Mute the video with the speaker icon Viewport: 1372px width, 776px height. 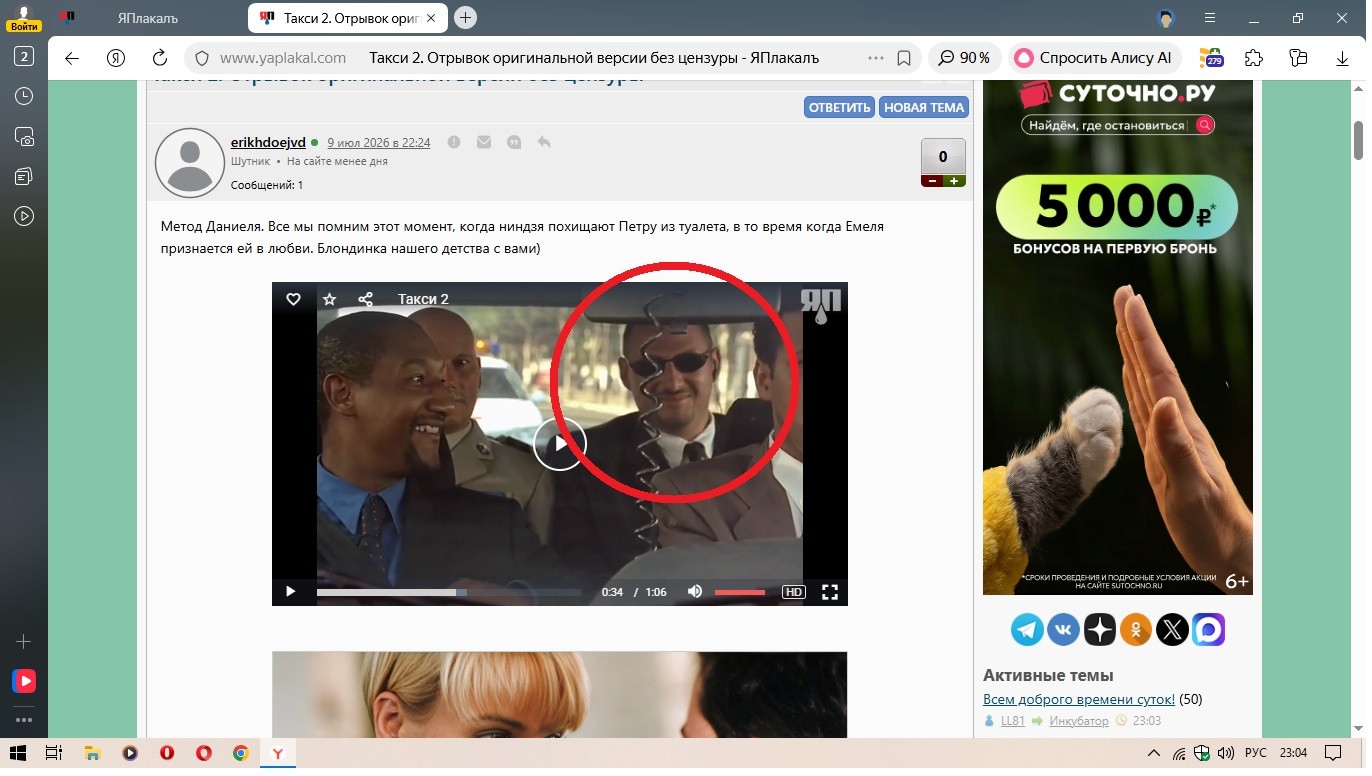point(695,591)
